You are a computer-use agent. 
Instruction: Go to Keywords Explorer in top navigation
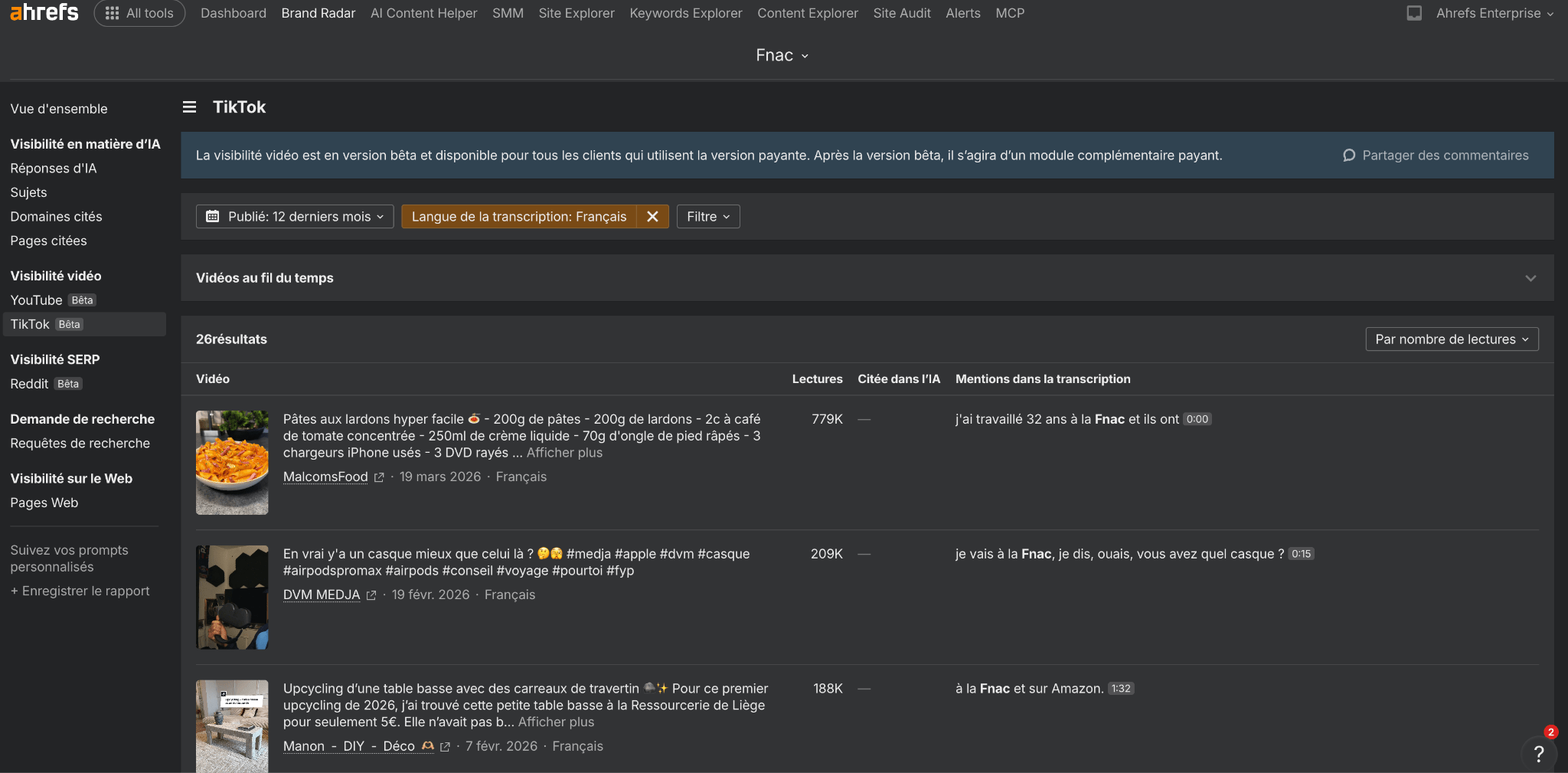[685, 13]
